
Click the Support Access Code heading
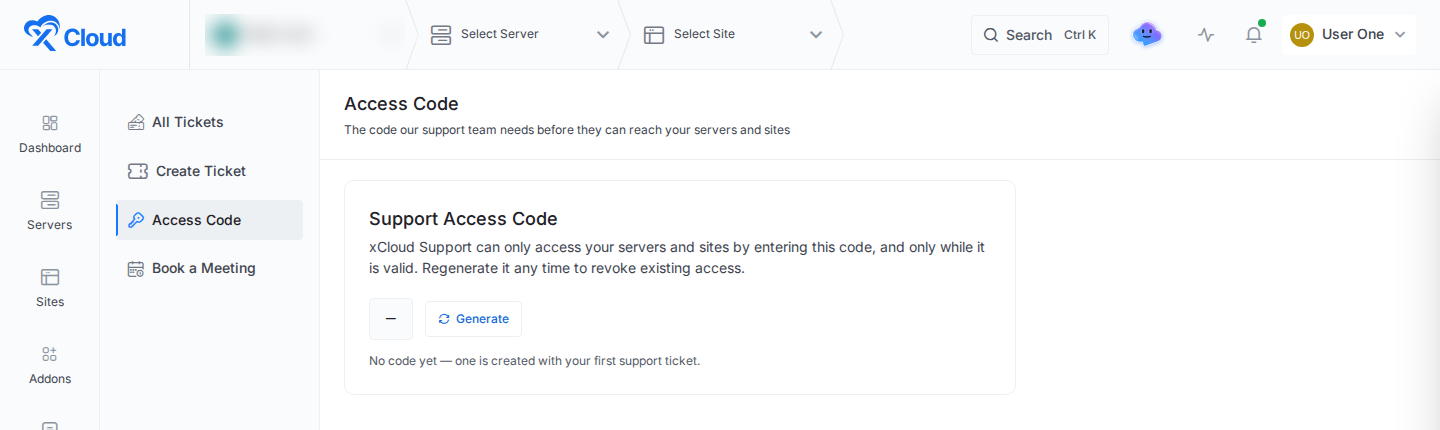click(463, 219)
